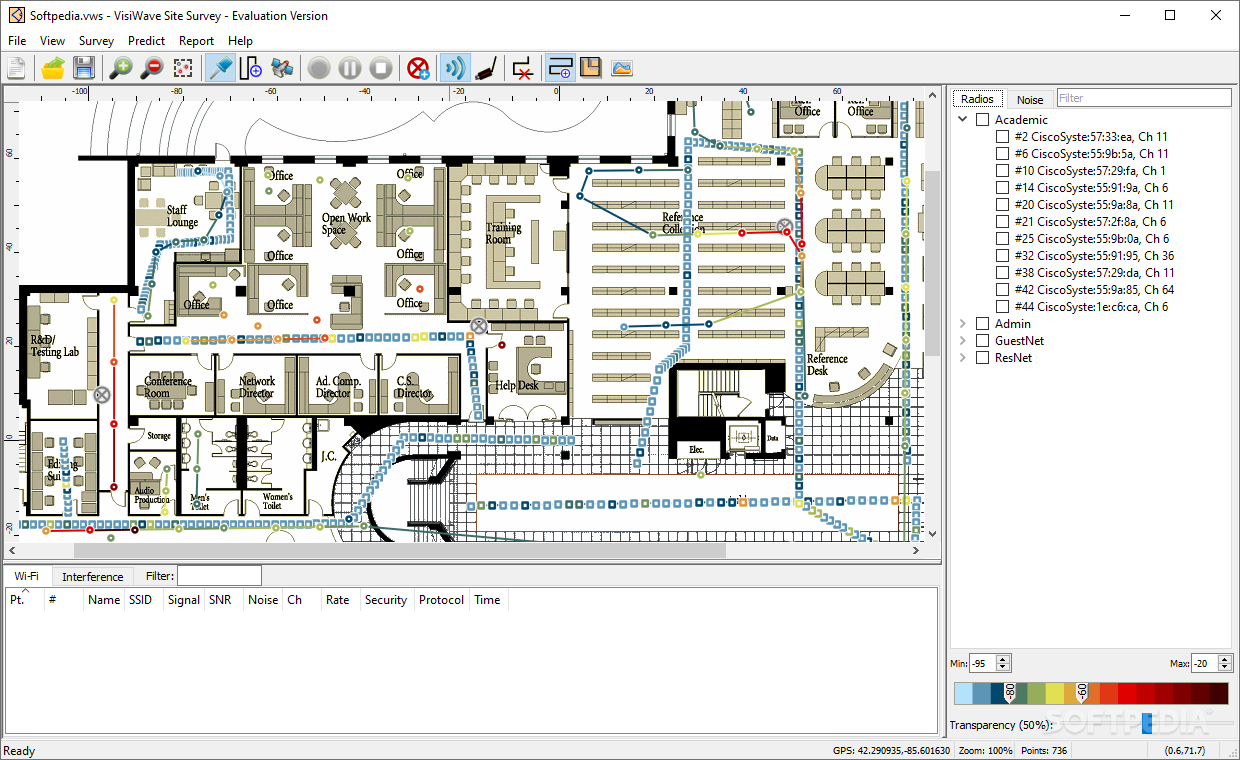
Task: Increase the Min value with the up arrow
Action: coord(1003,659)
